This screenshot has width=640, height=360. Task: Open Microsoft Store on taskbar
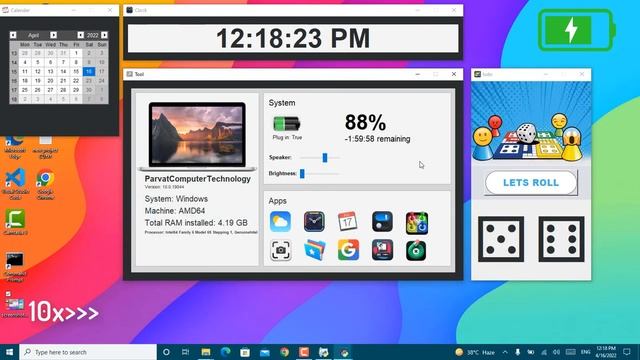[245, 352]
